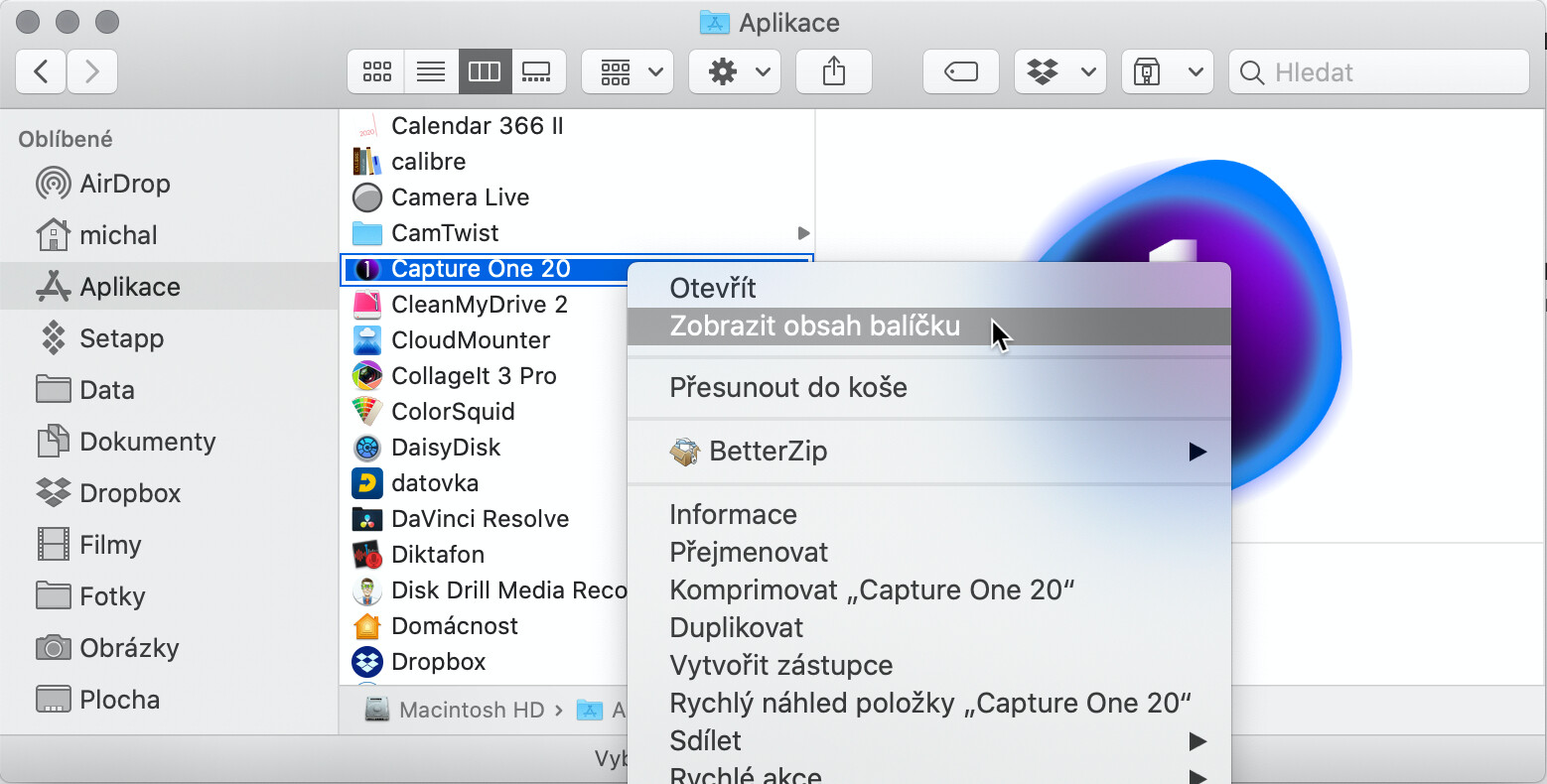This screenshot has height=784, width=1547.
Task: Choose Přesunout do koše
Action: 929,387
